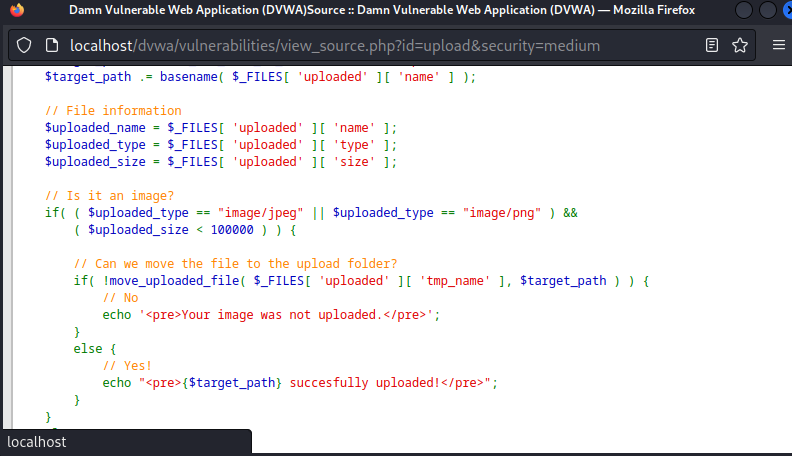Click the "image/jpeg" string in the condition
The image size is (792, 456).
pyautogui.click(x=261, y=213)
